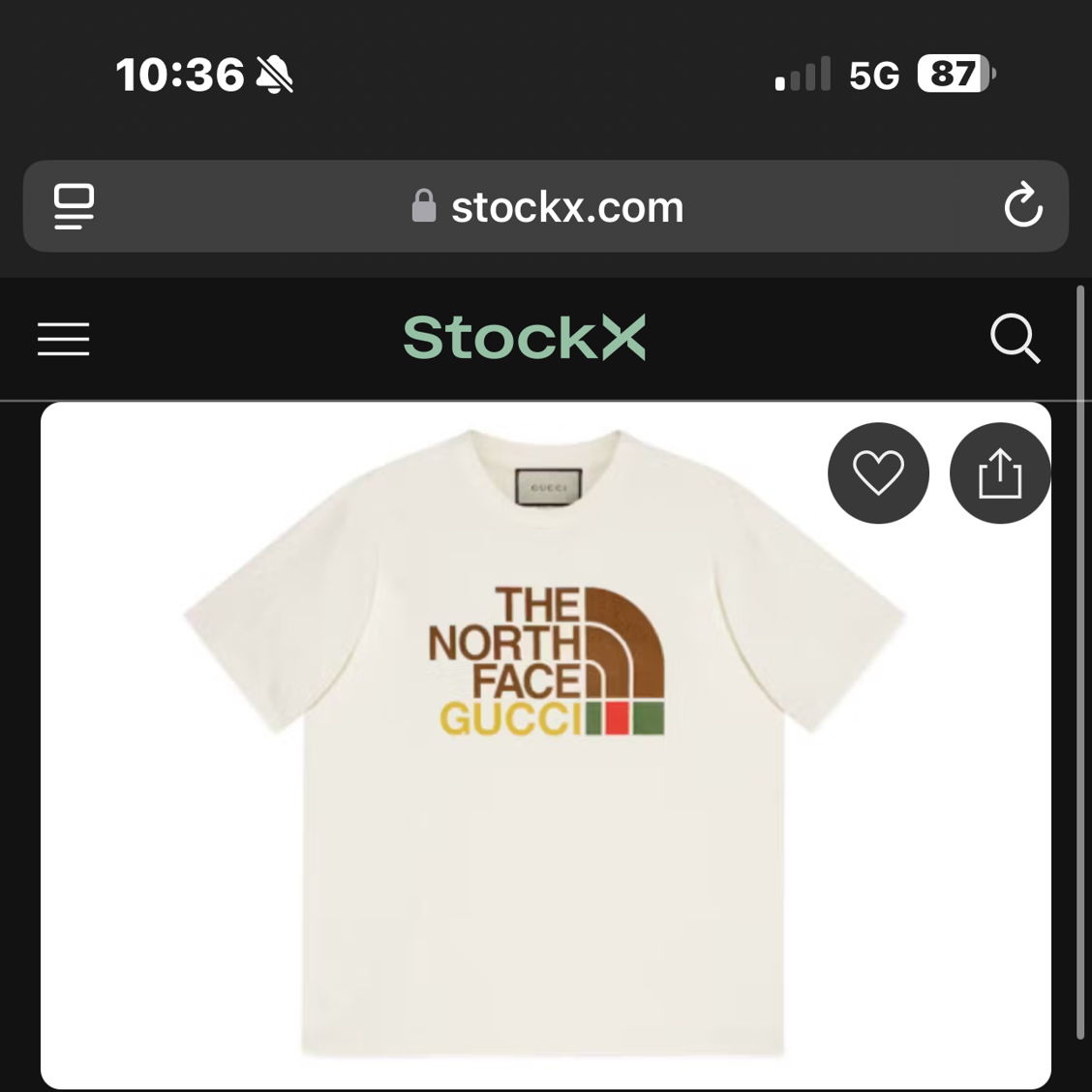The image size is (1092, 1092).
Task: Tap the 5G network indicator
Action: [x=874, y=76]
